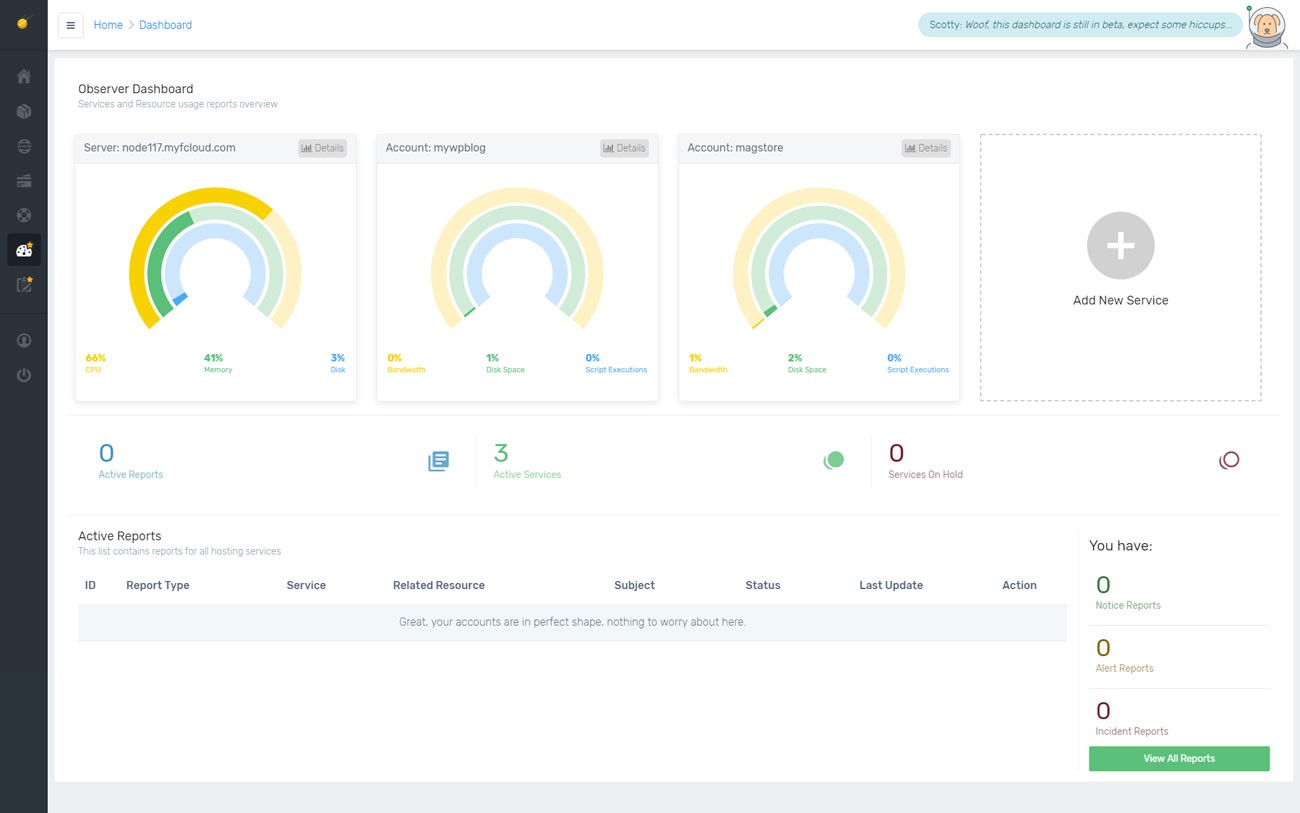This screenshot has width=1300, height=813.
Task: Open the box (services) sidebar icon
Action: pos(24,112)
